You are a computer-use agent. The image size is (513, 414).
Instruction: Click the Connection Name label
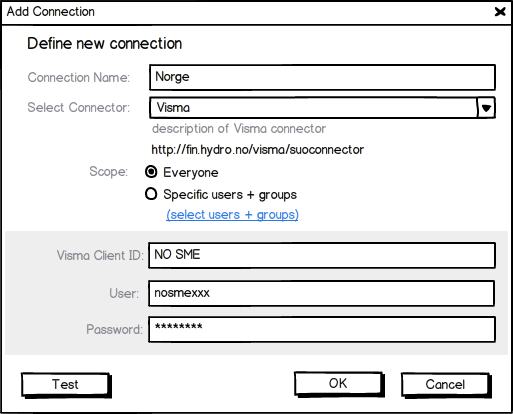pyautogui.click(x=79, y=77)
